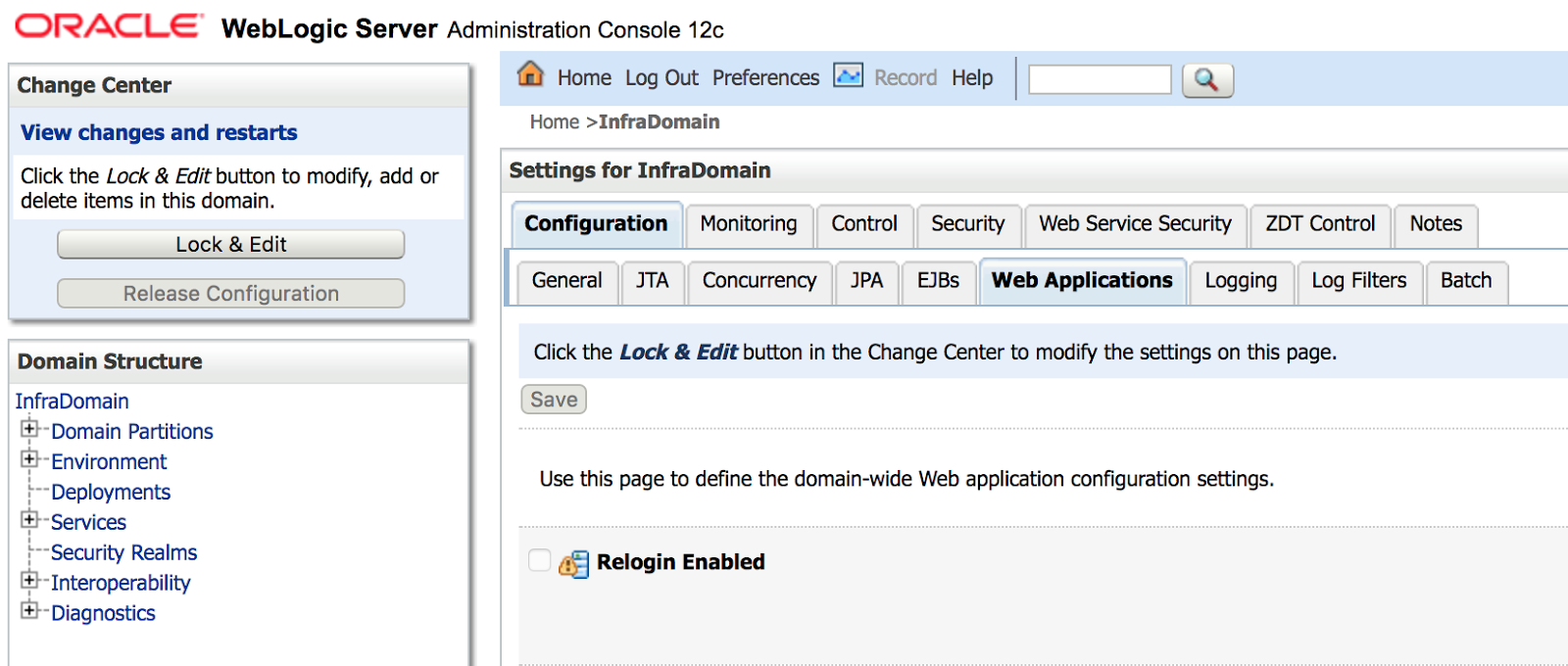Click into the search text field
This screenshot has height=666, width=1568.
click(x=1100, y=79)
